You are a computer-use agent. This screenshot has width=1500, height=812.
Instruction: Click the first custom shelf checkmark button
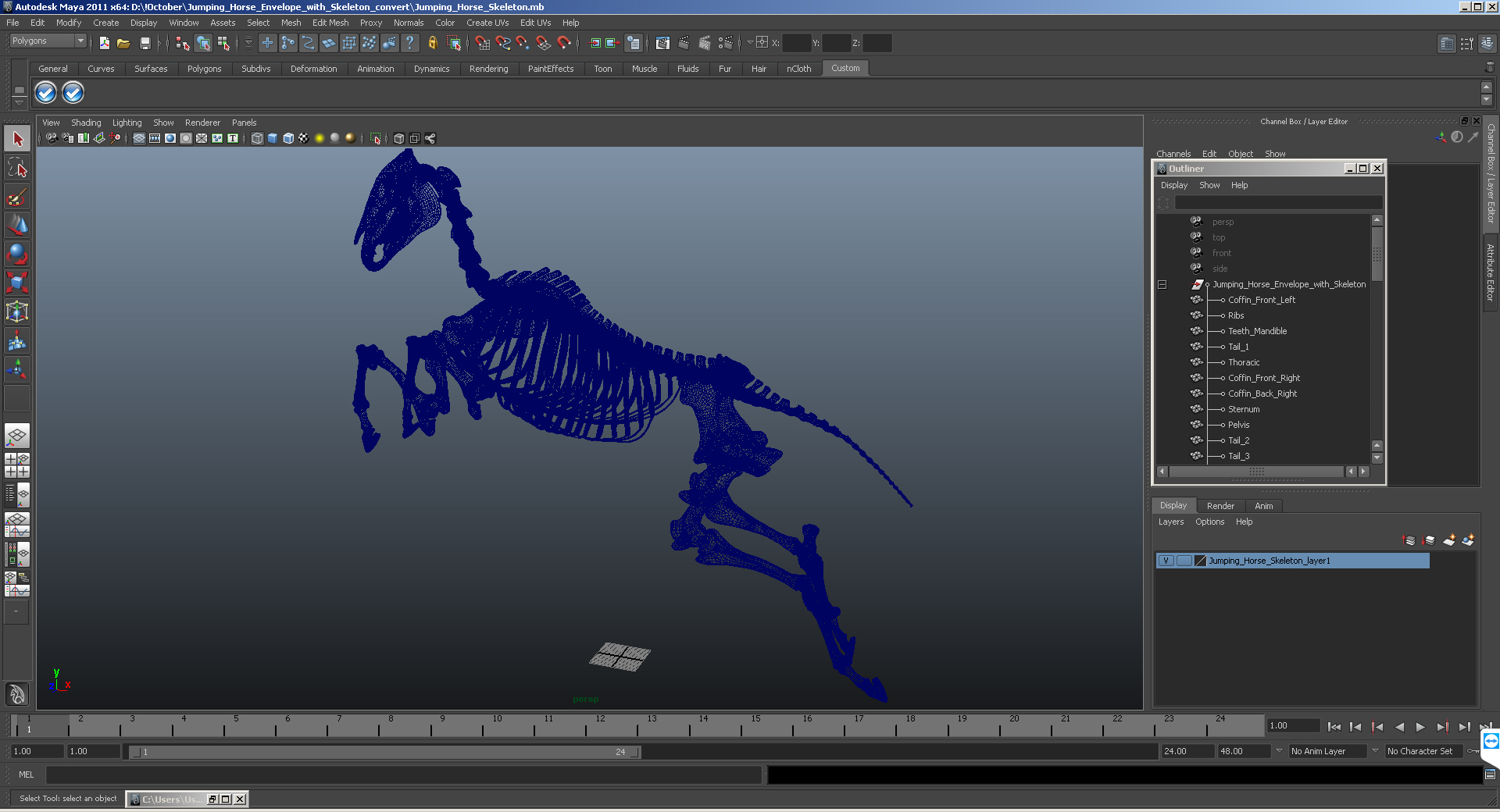(x=46, y=93)
